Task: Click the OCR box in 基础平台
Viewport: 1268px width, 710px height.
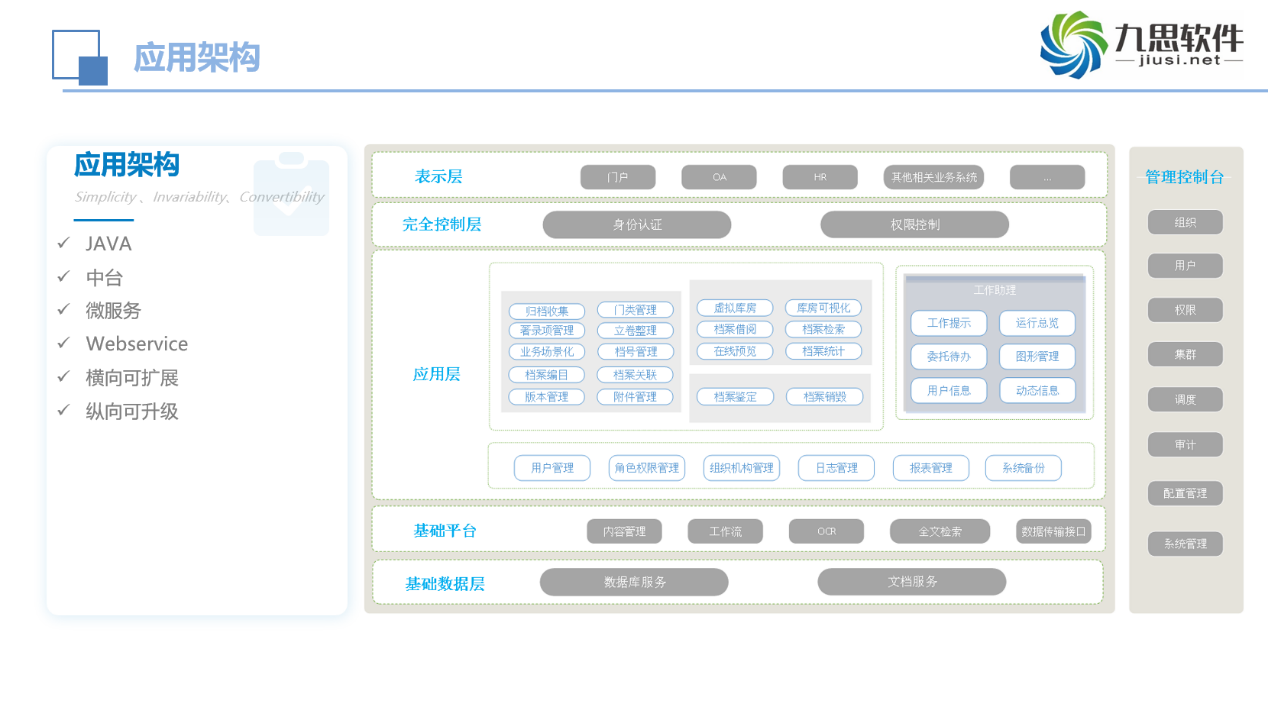Action: pos(825,531)
